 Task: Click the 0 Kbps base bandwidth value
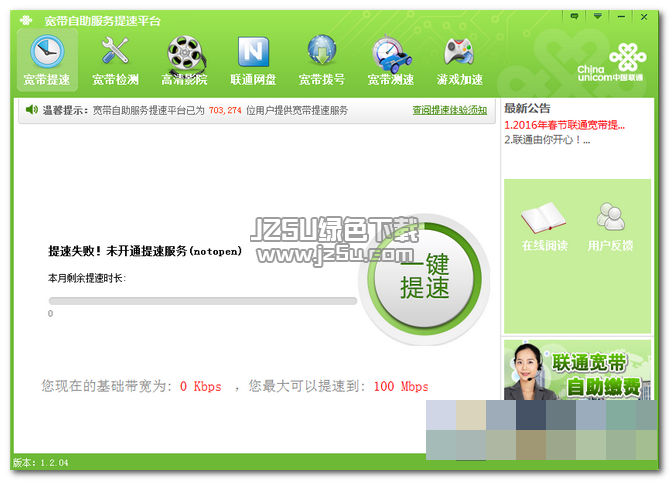(x=200, y=386)
